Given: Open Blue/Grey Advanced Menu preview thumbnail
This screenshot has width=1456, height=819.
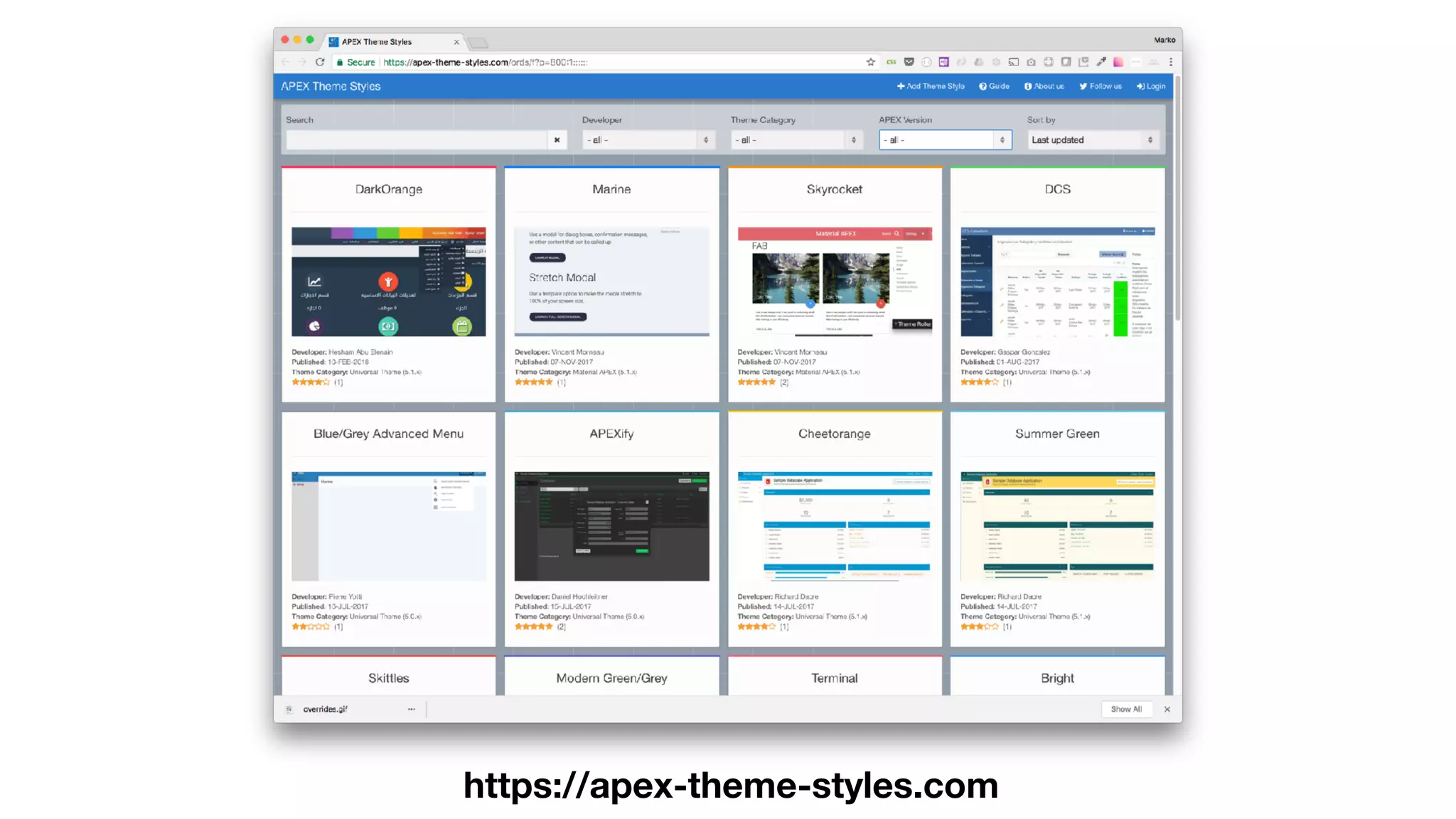Looking at the screenshot, I should click(x=389, y=527).
